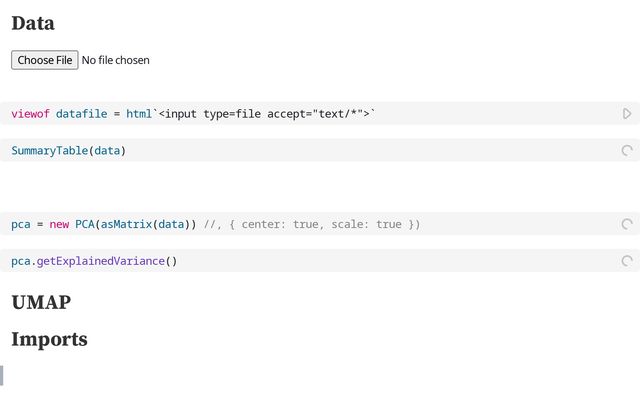Click the 'new' keyword in the PCA cell
640x400 pixels.
59,224
